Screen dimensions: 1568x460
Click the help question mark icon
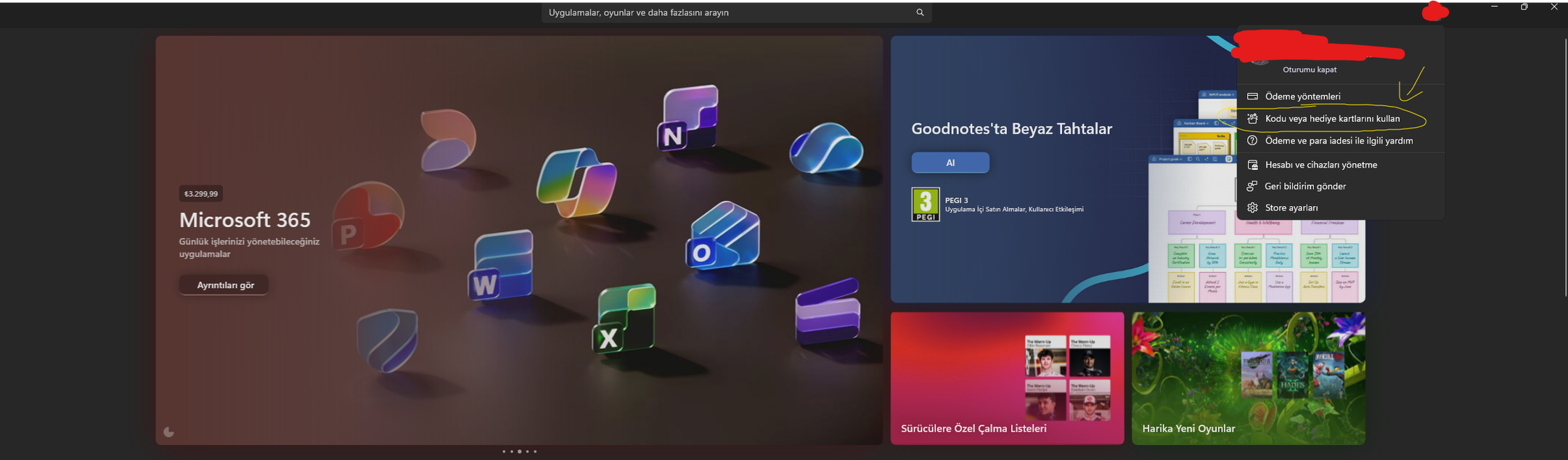(1252, 141)
